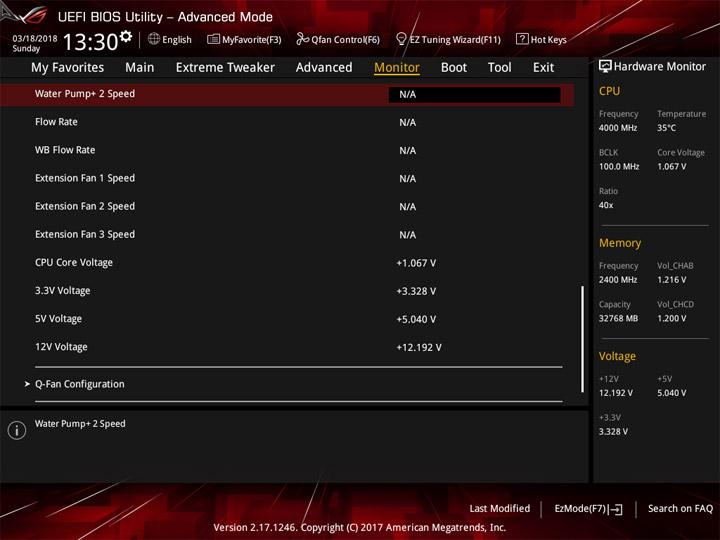Click the settings gear icon beside the clock

tap(126, 36)
